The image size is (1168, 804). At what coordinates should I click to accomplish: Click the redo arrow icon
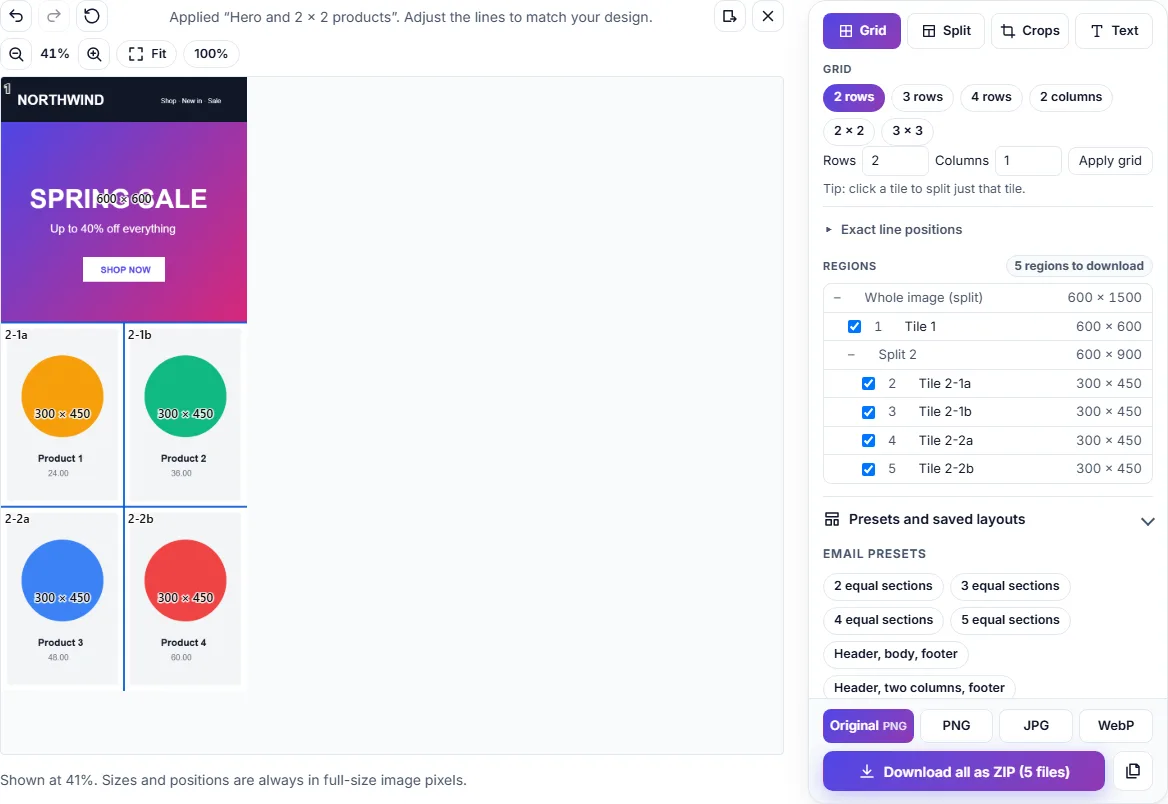(54, 16)
